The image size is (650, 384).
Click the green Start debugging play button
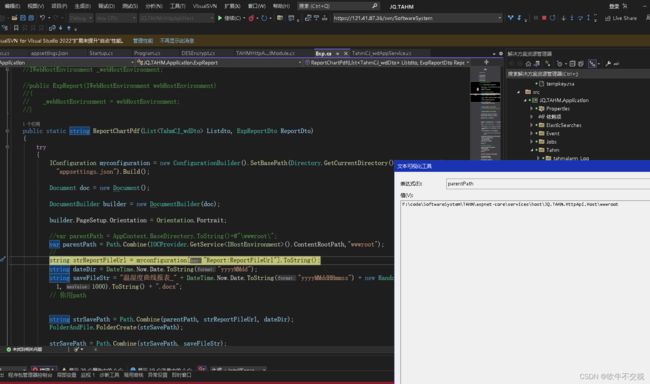220,18
